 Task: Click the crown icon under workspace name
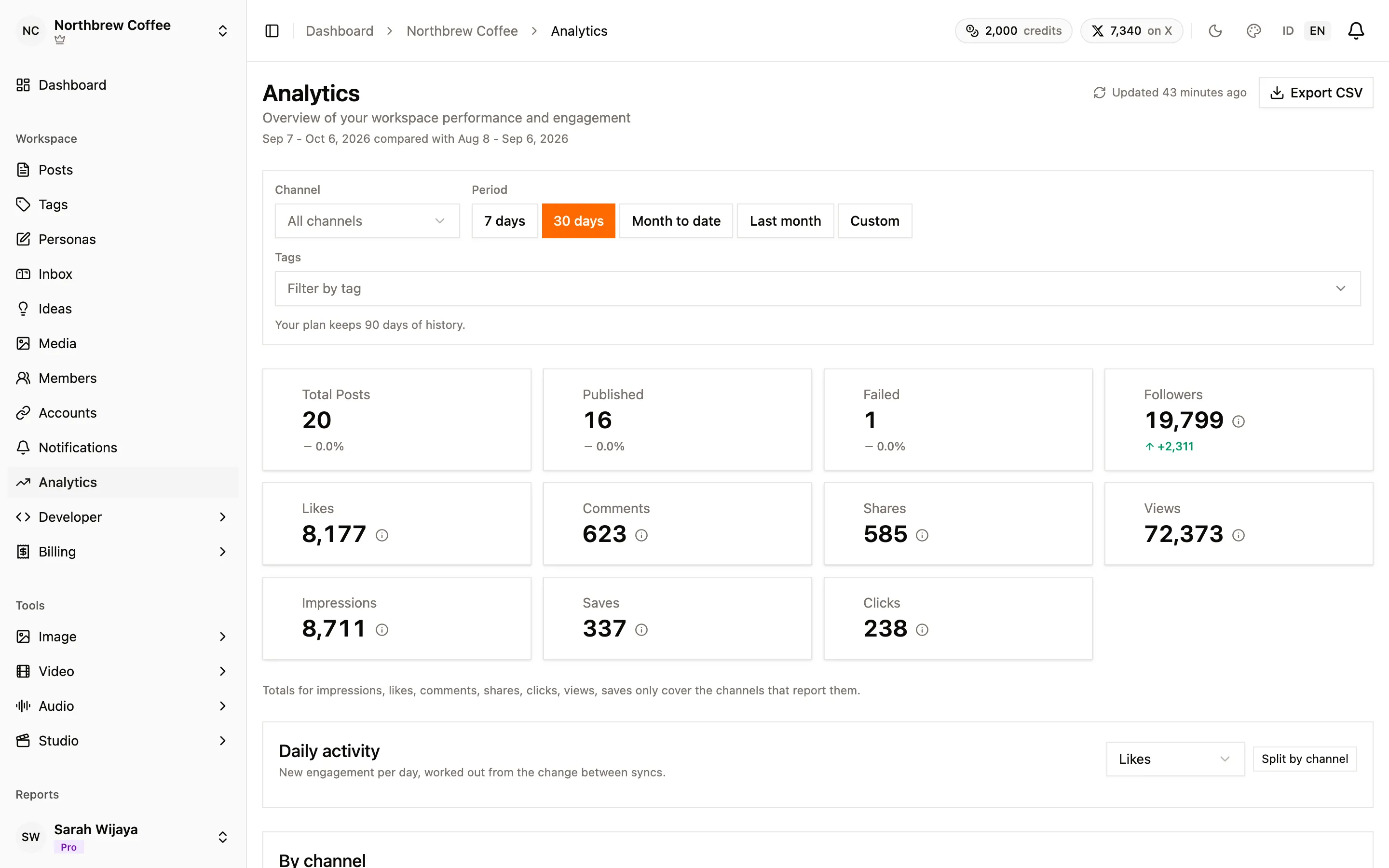[x=60, y=40]
